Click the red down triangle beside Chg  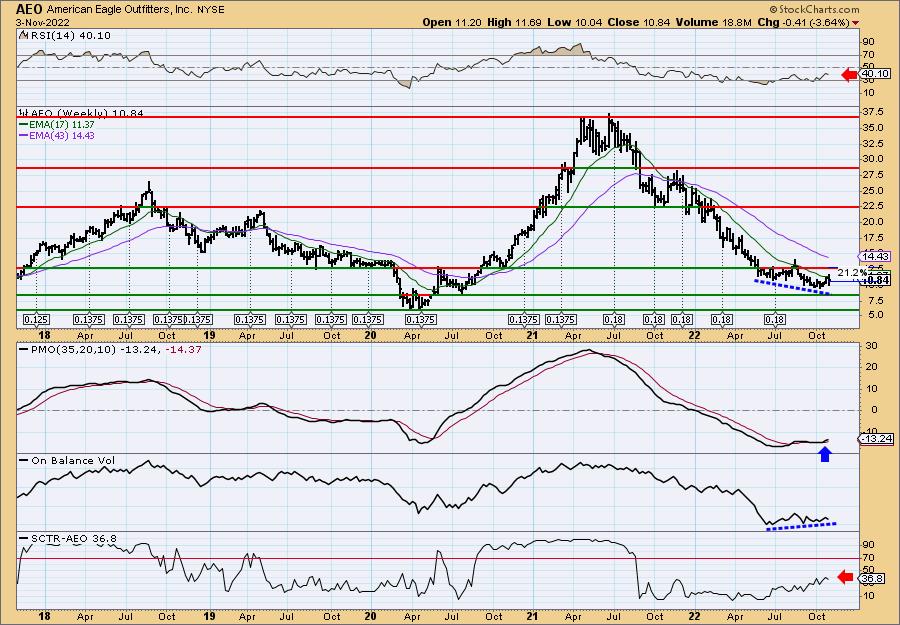pyautogui.click(x=856, y=23)
